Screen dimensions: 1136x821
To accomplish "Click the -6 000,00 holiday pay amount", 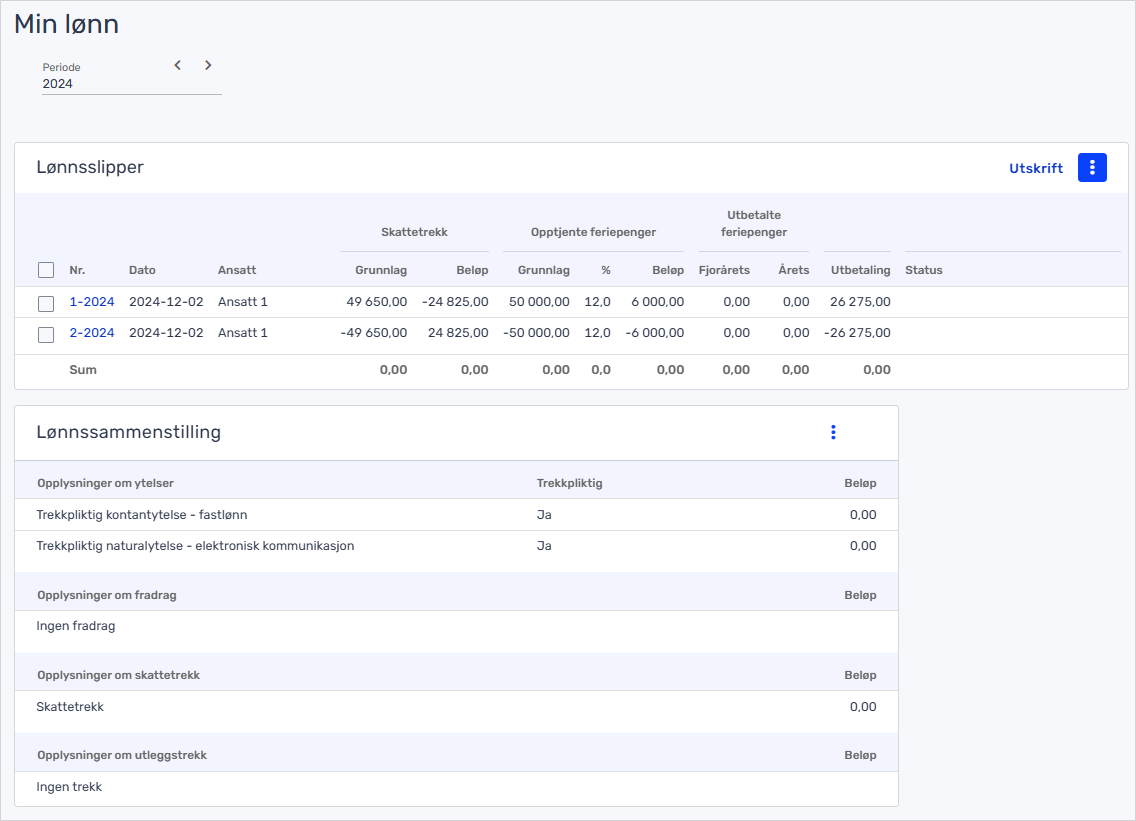I will pyautogui.click(x=654, y=333).
